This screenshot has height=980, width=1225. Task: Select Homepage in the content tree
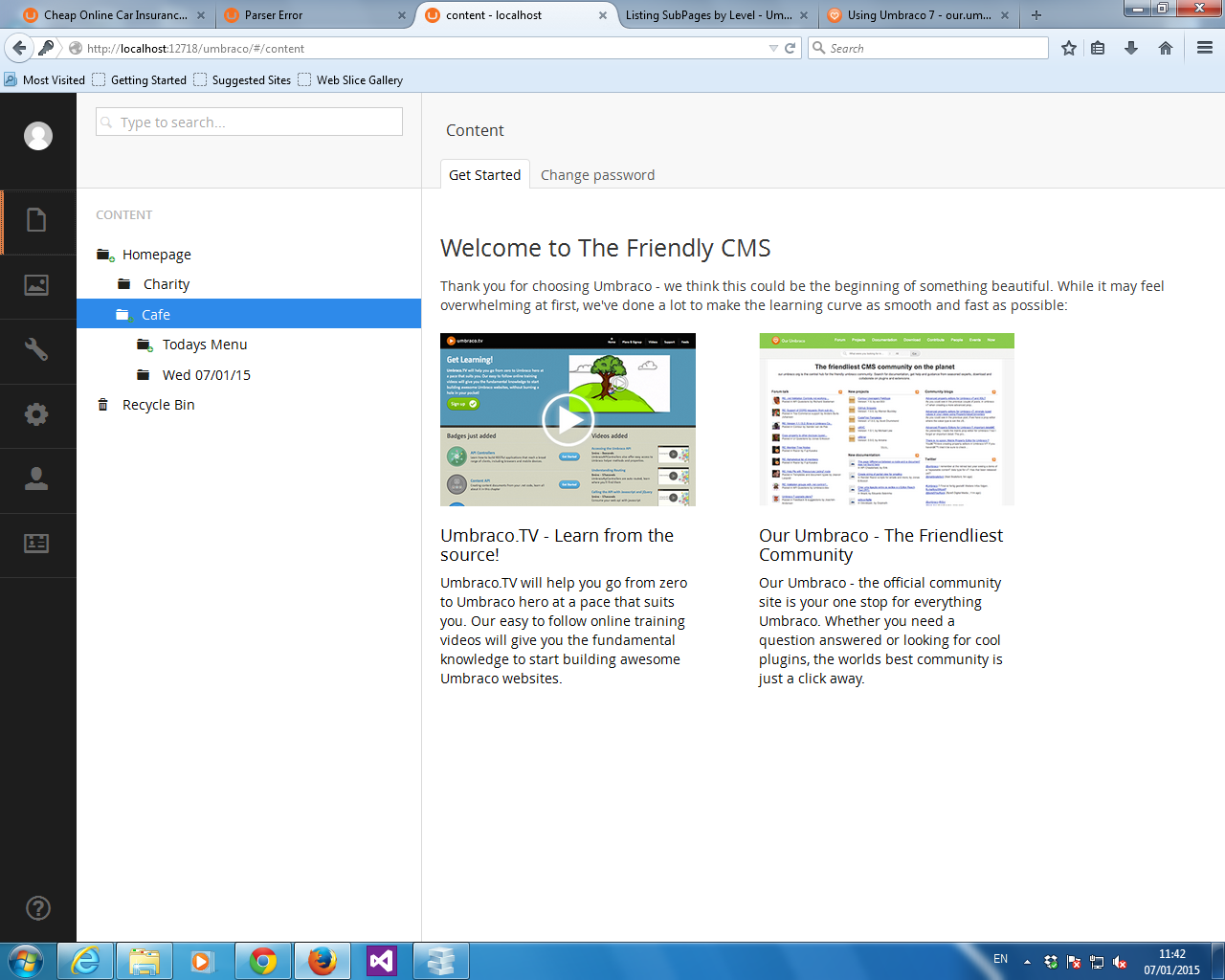coord(157,255)
